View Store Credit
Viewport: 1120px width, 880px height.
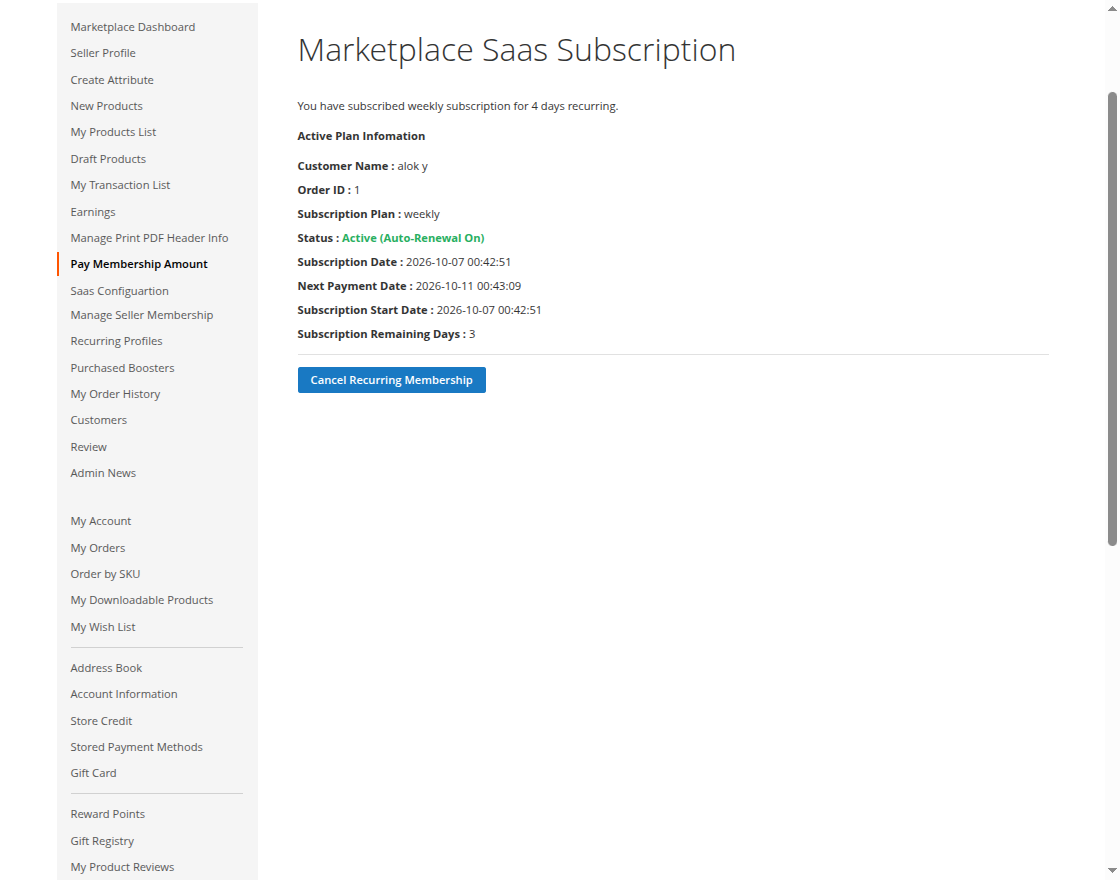(x=101, y=721)
